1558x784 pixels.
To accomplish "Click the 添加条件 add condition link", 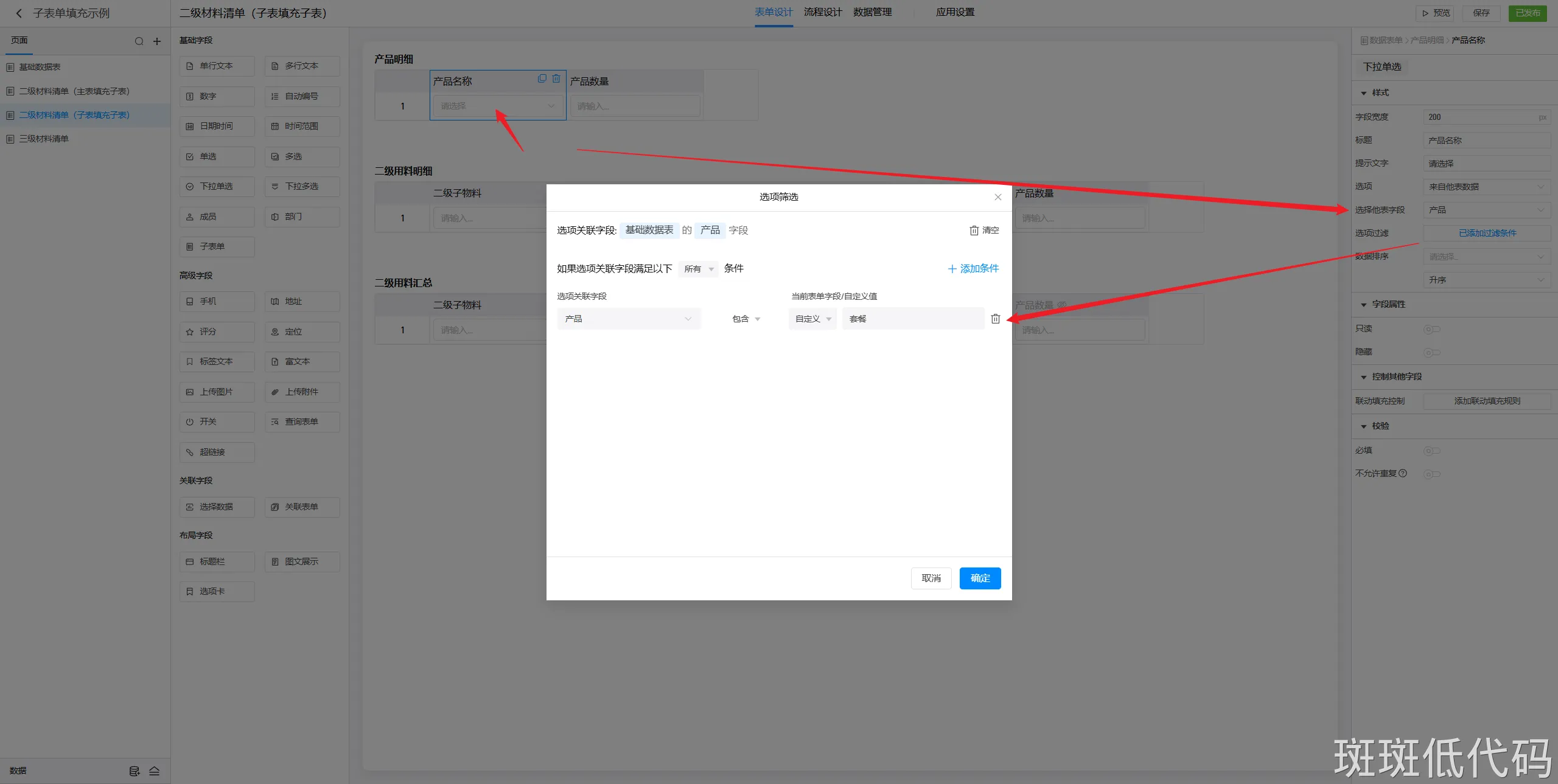I will 973,269.
